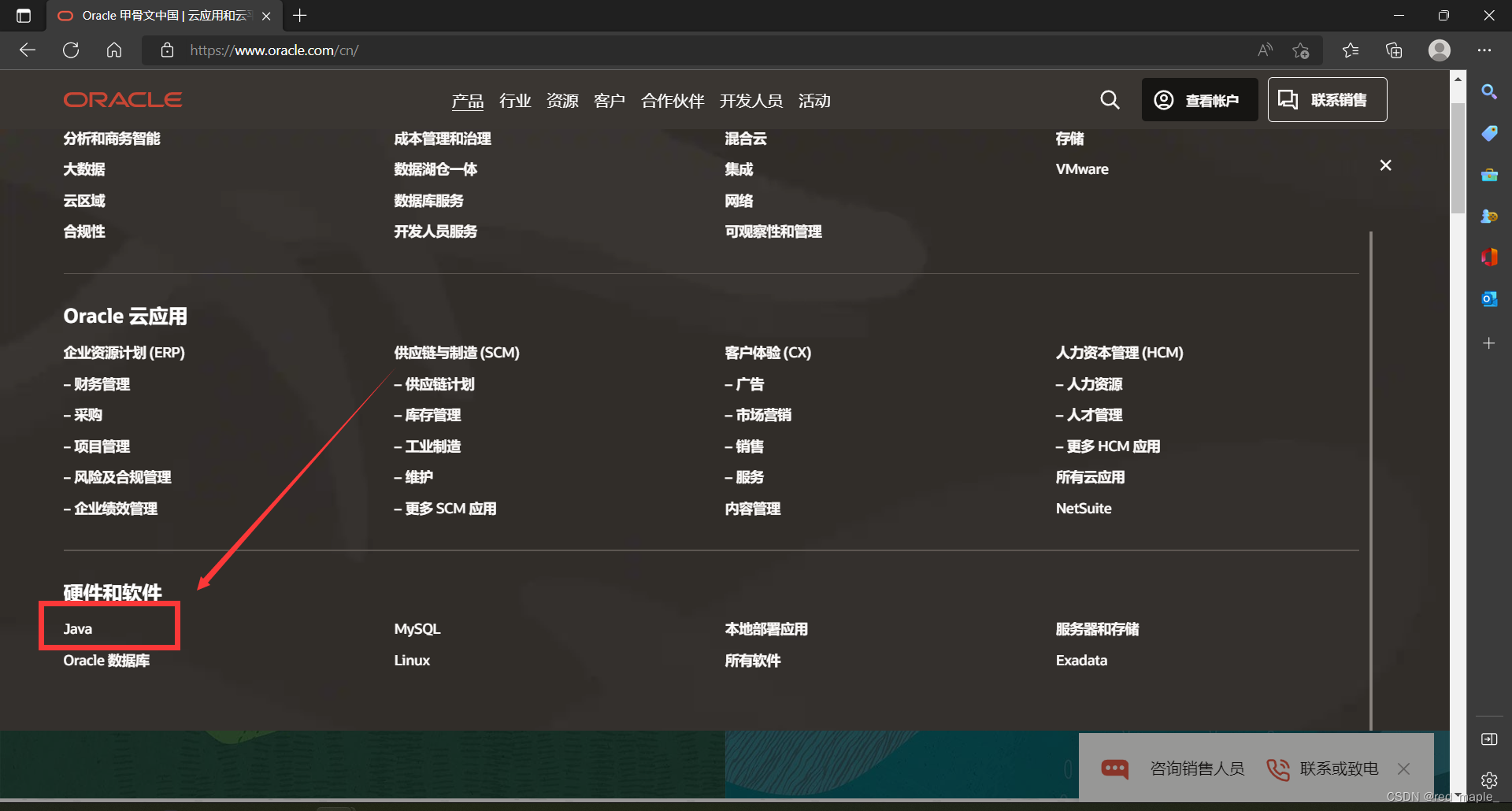1512x811 pixels.
Task: Open the Oracle 数据库 link
Action: 106,661
